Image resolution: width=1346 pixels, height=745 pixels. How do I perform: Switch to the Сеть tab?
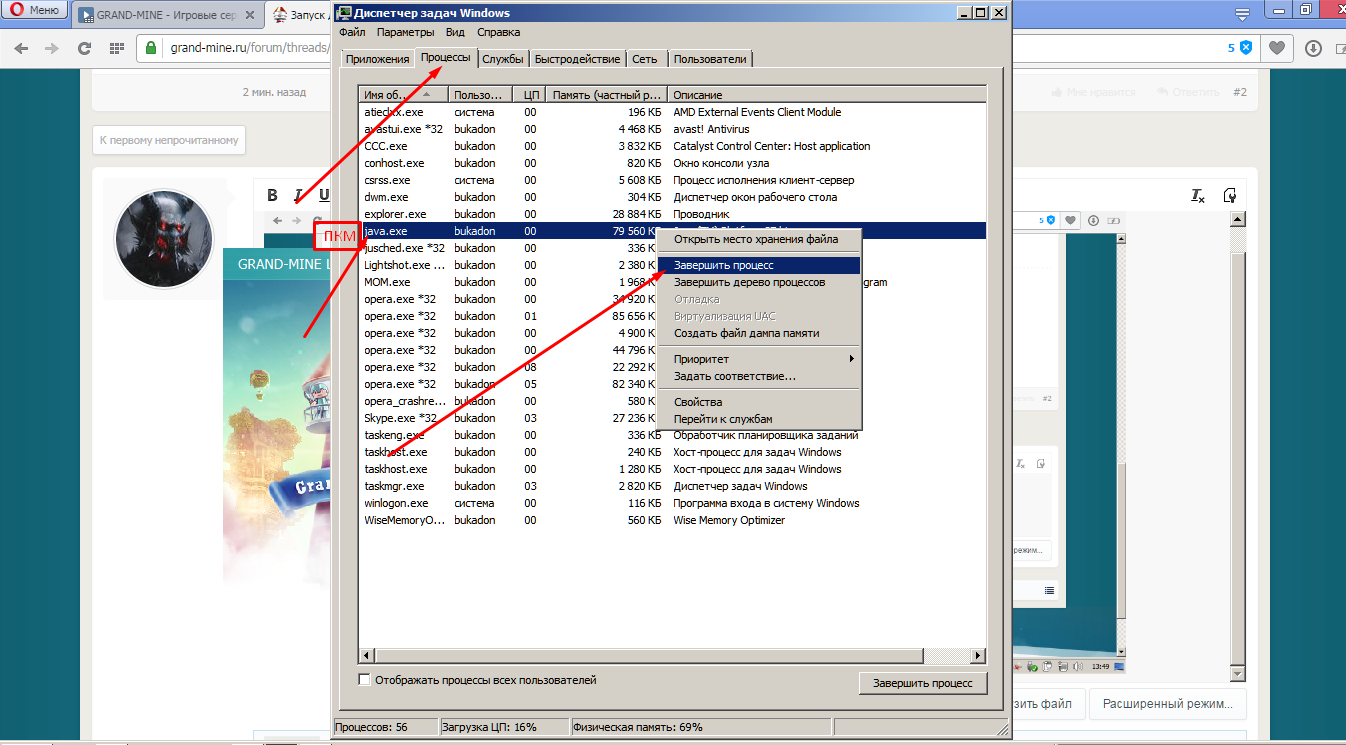(x=645, y=59)
